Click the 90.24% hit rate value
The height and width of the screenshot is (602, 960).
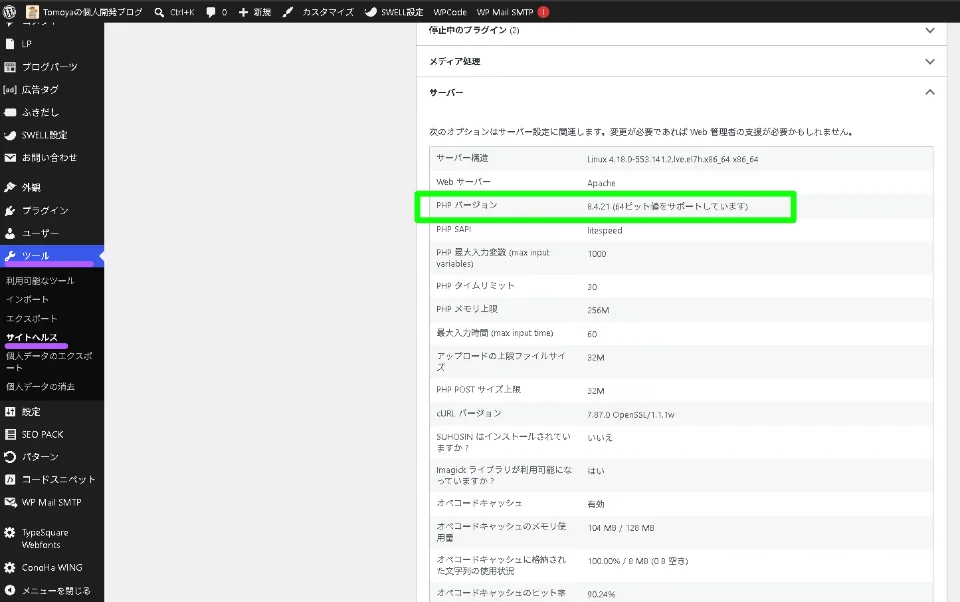[601, 594]
